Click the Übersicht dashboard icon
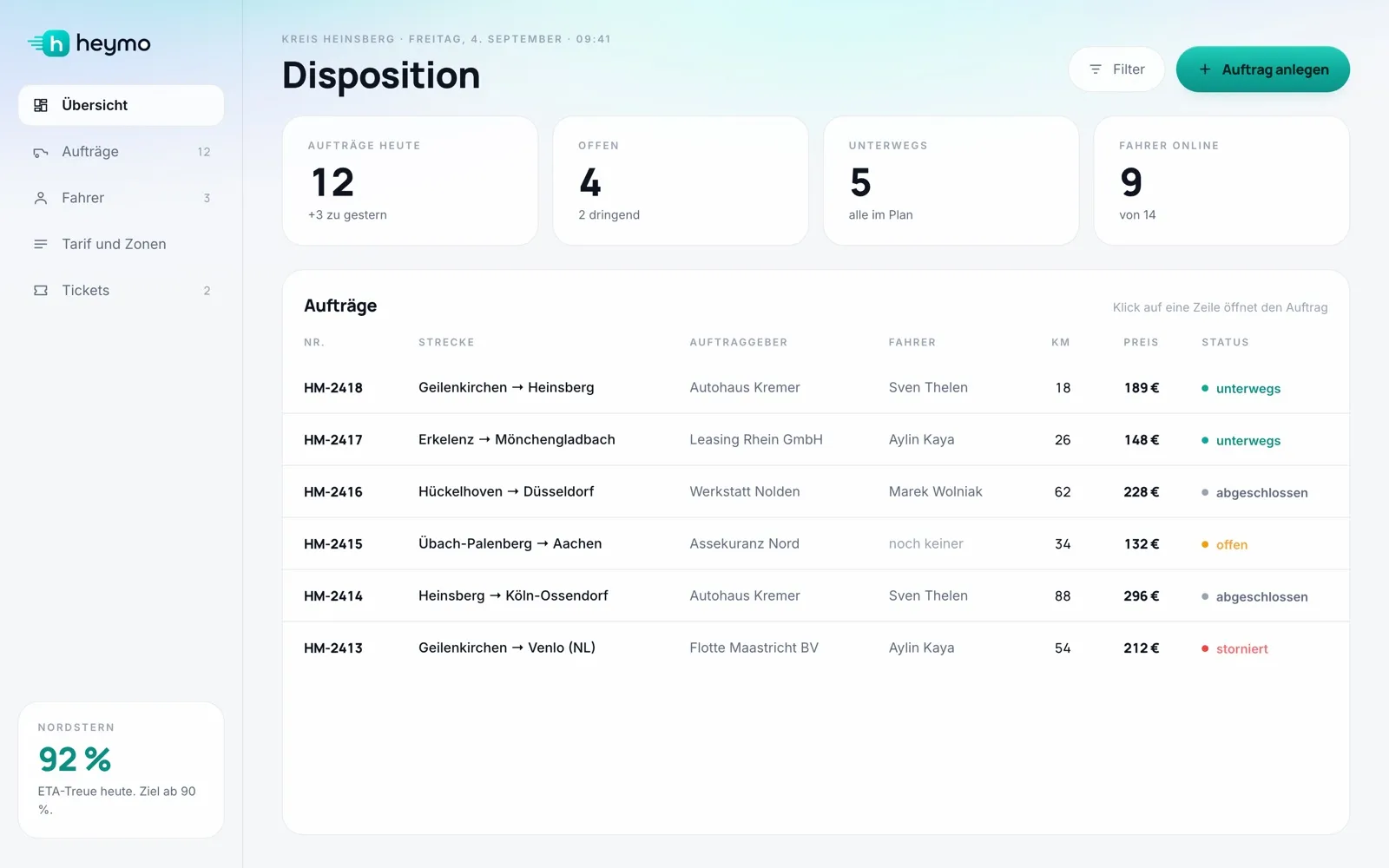The height and width of the screenshot is (868, 1389). 41,105
